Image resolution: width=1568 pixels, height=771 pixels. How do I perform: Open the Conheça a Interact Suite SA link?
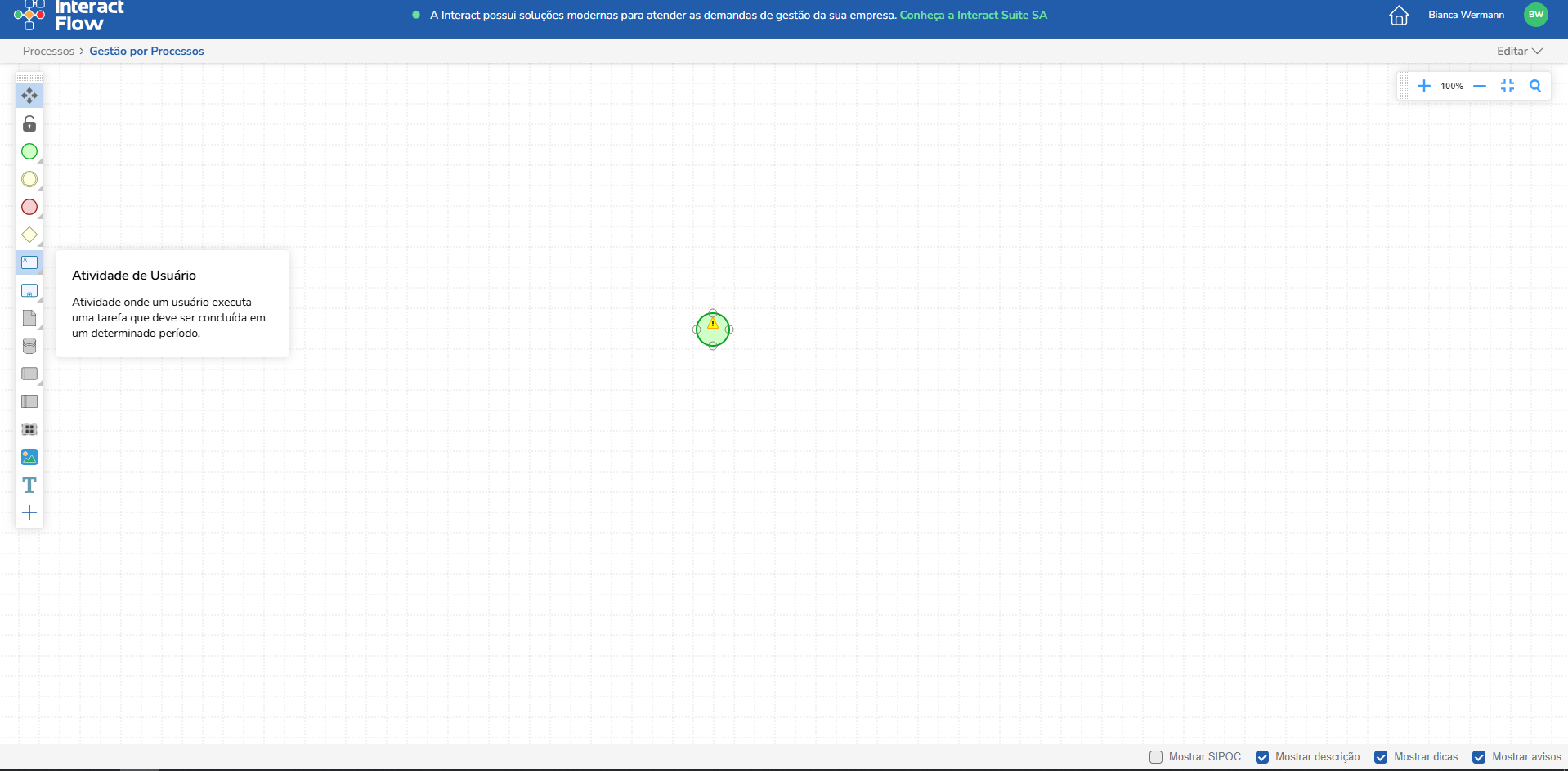click(973, 15)
